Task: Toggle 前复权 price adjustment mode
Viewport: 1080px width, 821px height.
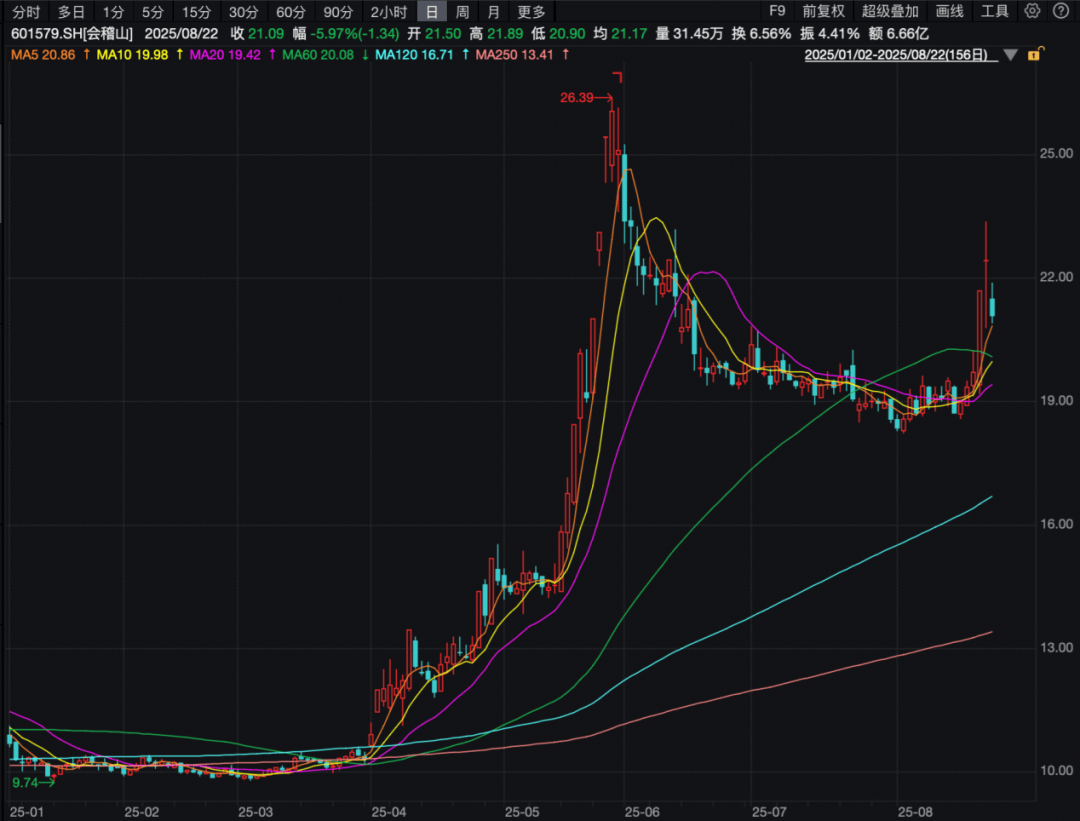Action: tap(824, 13)
